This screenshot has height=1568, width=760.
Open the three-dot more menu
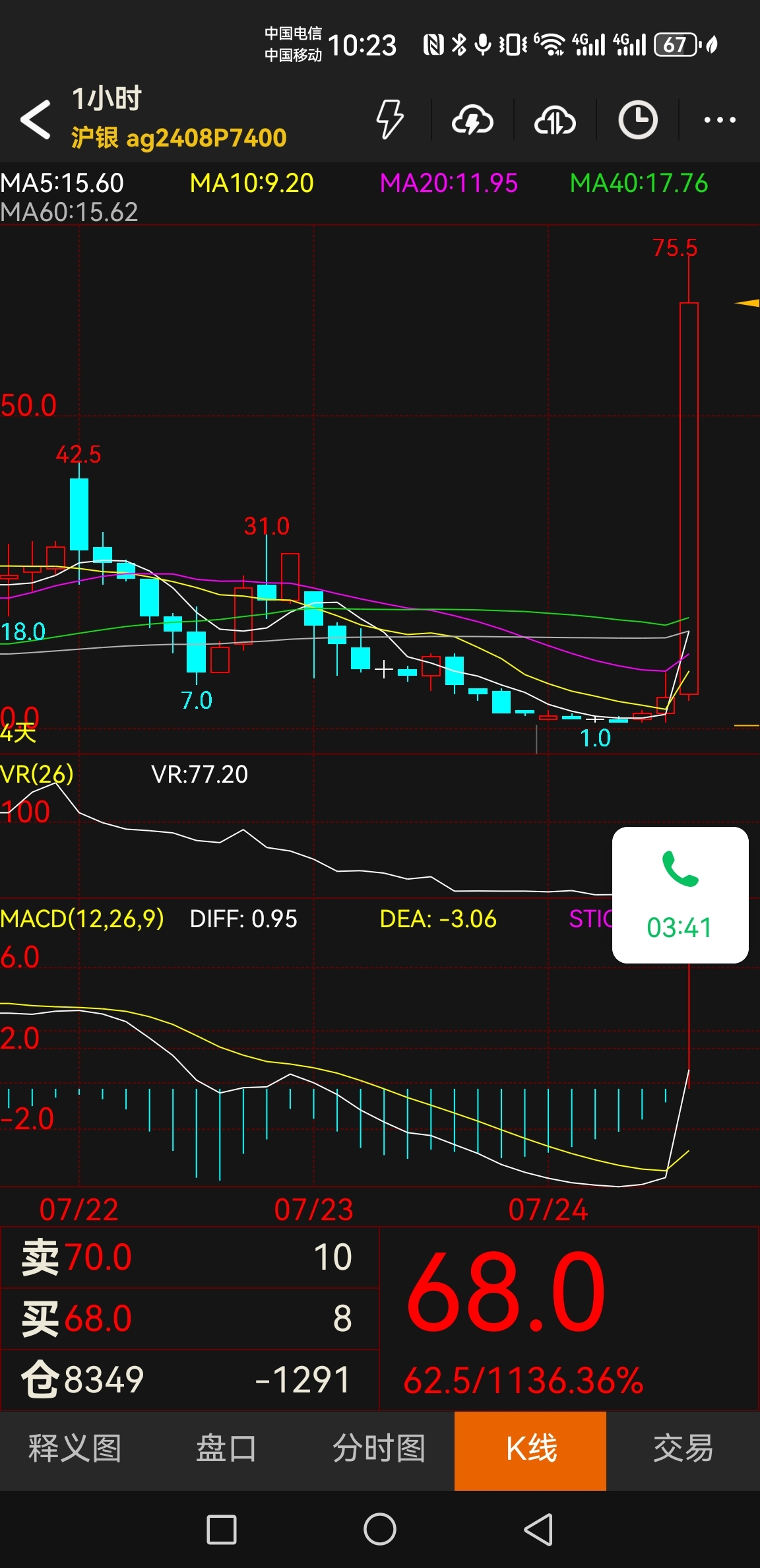[720, 120]
